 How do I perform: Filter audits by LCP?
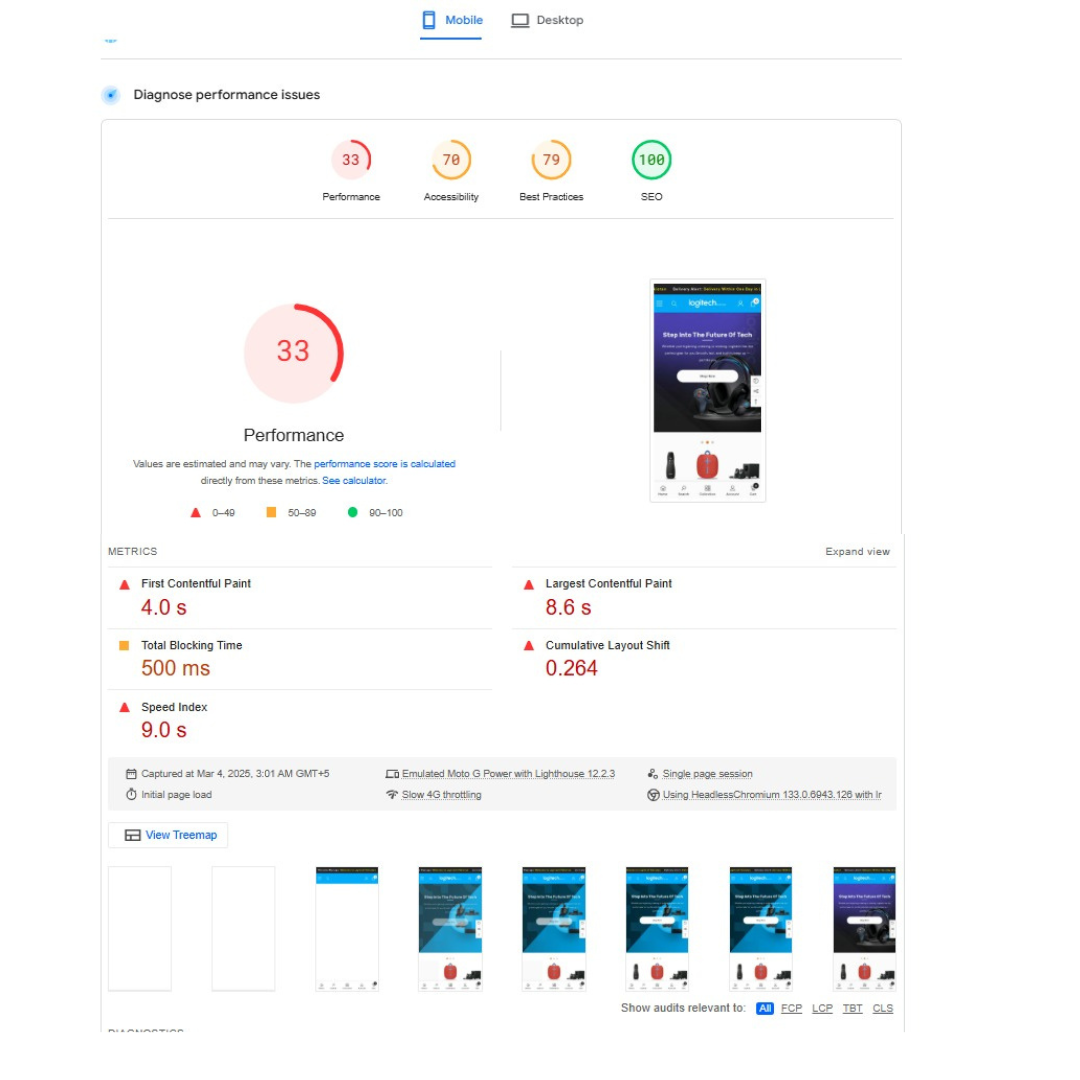coord(822,1008)
